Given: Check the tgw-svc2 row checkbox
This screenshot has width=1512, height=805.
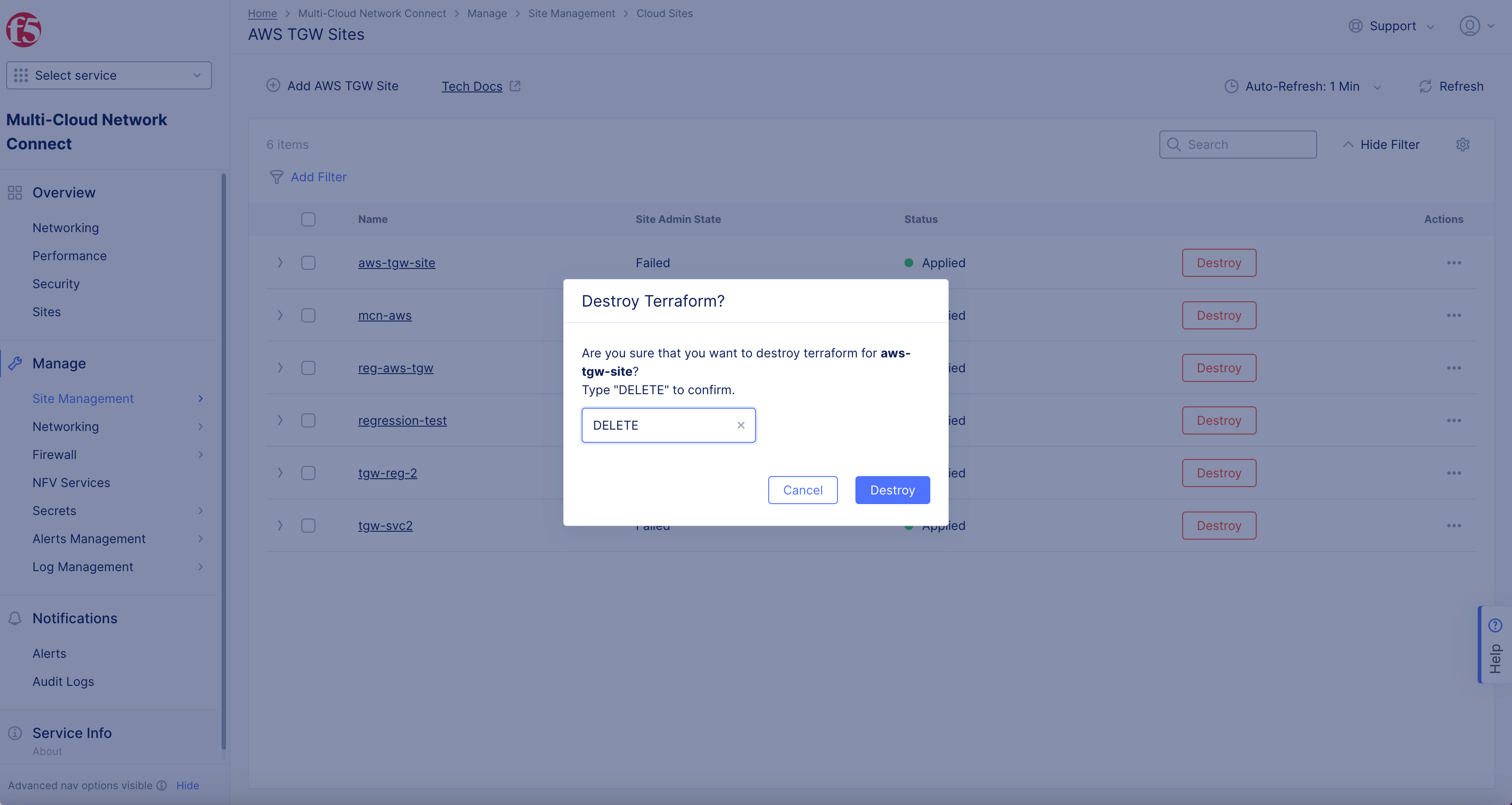Looking at the screenshot, I should (308, 526).
